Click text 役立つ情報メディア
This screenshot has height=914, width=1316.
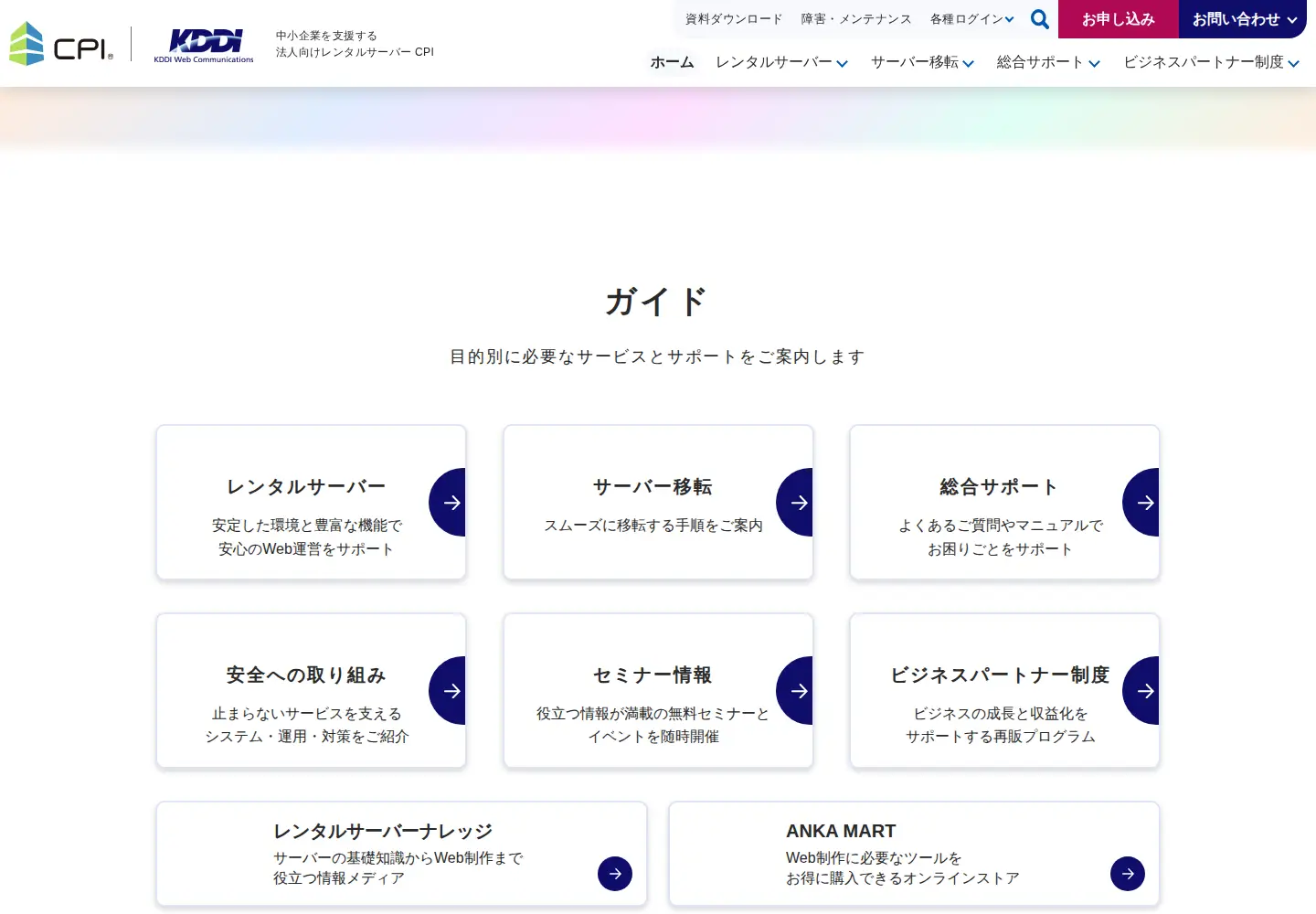point(339,878)
